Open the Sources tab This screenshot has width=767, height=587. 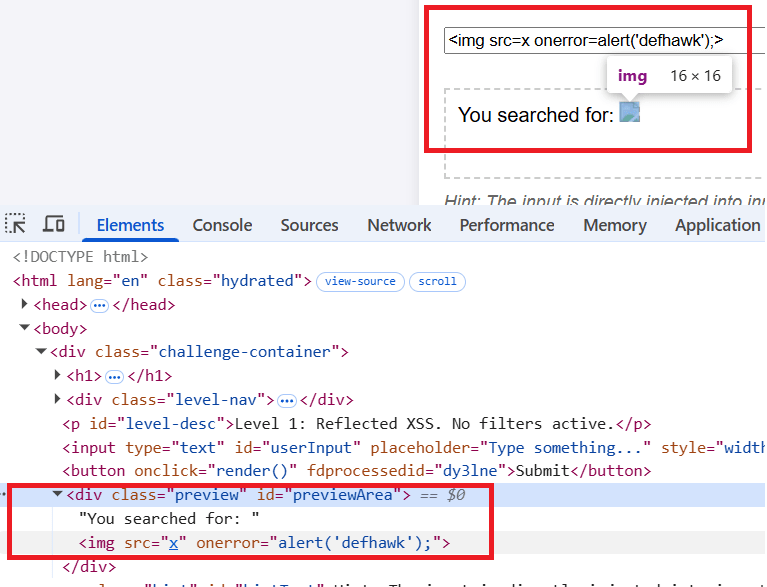[309, 225]
